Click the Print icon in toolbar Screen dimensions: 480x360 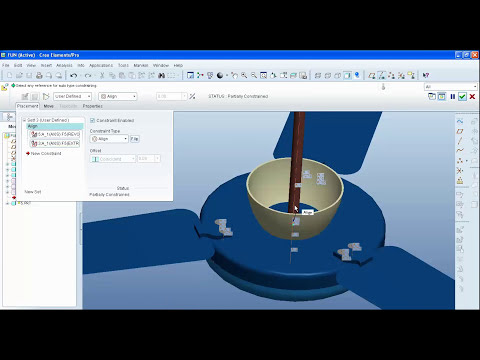39,76
